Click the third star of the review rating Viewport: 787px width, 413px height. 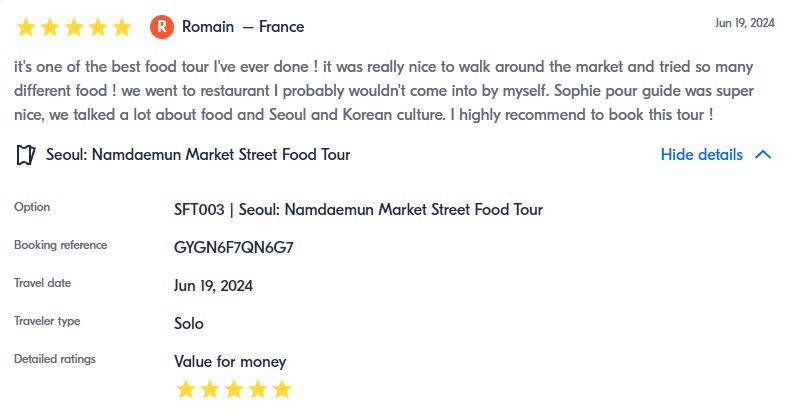[74, 27]
